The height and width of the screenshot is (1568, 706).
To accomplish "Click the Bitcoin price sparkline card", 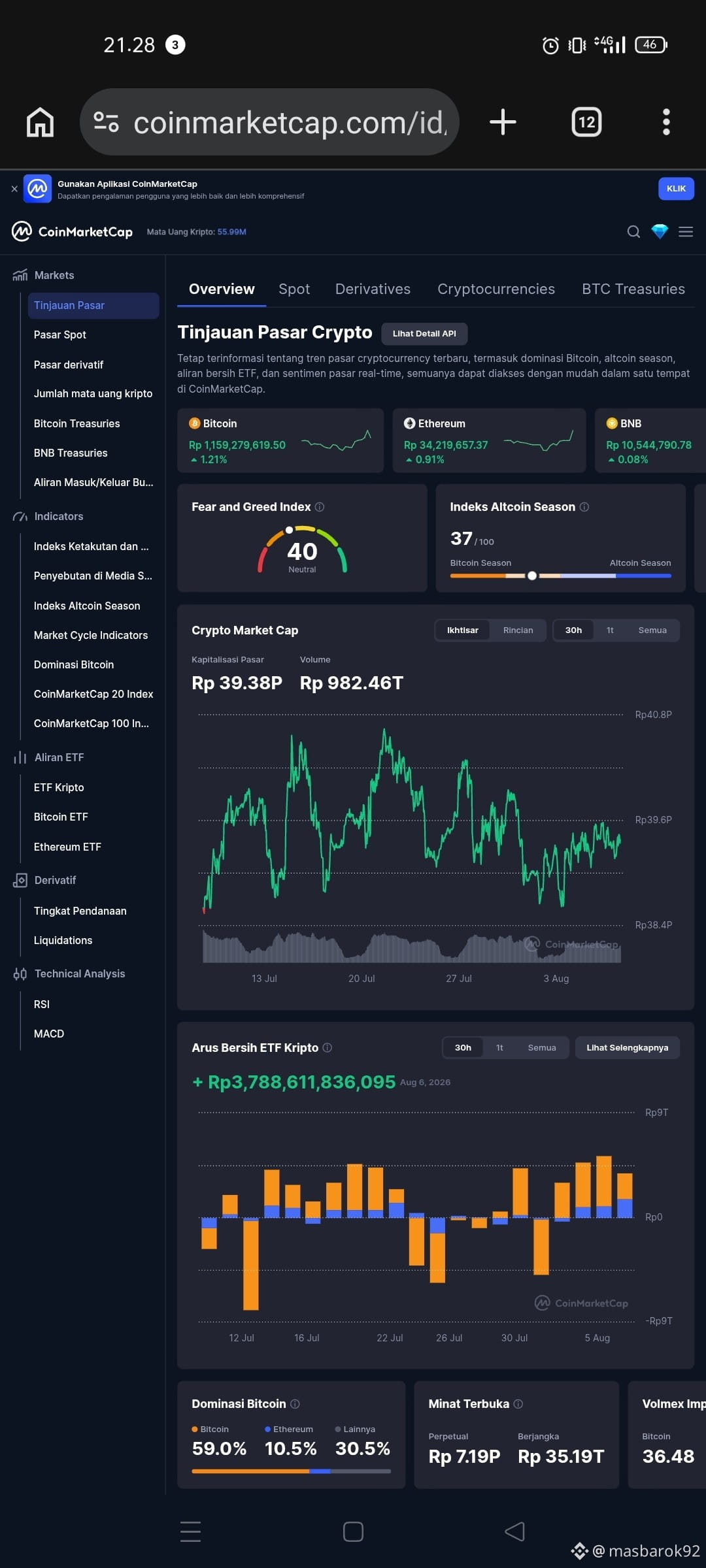I will click(280, 440).
